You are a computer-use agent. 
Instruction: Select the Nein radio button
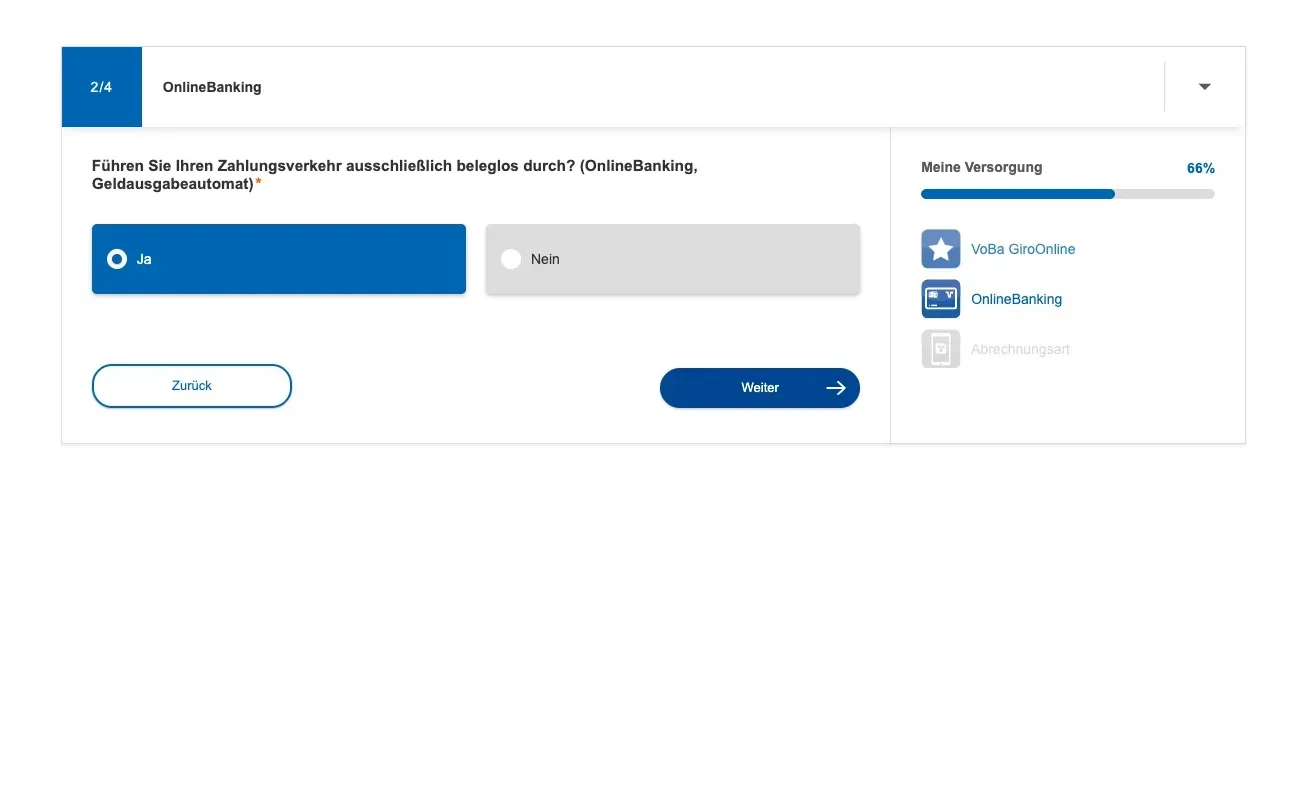pyautogui.click(x=511, y=259)
